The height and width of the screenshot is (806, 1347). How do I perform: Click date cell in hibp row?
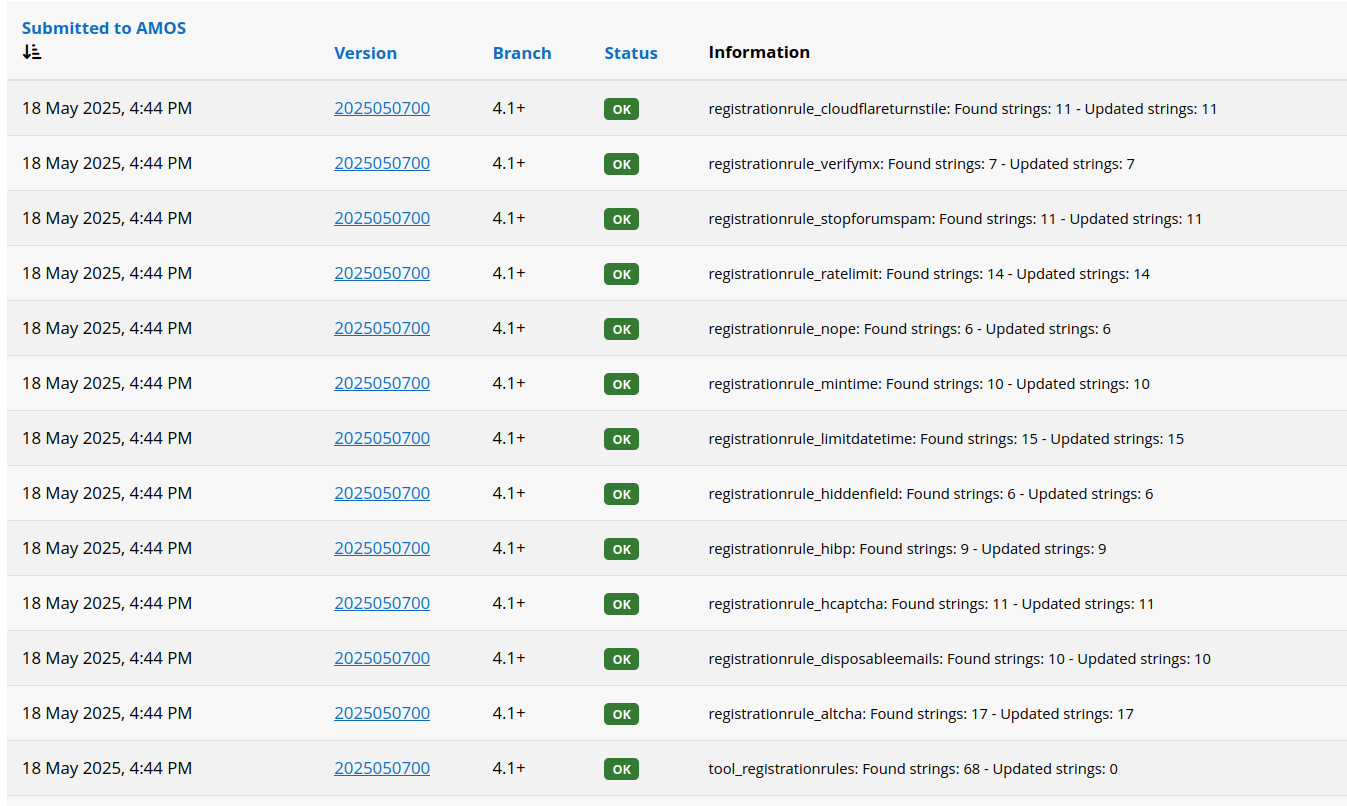107,548
